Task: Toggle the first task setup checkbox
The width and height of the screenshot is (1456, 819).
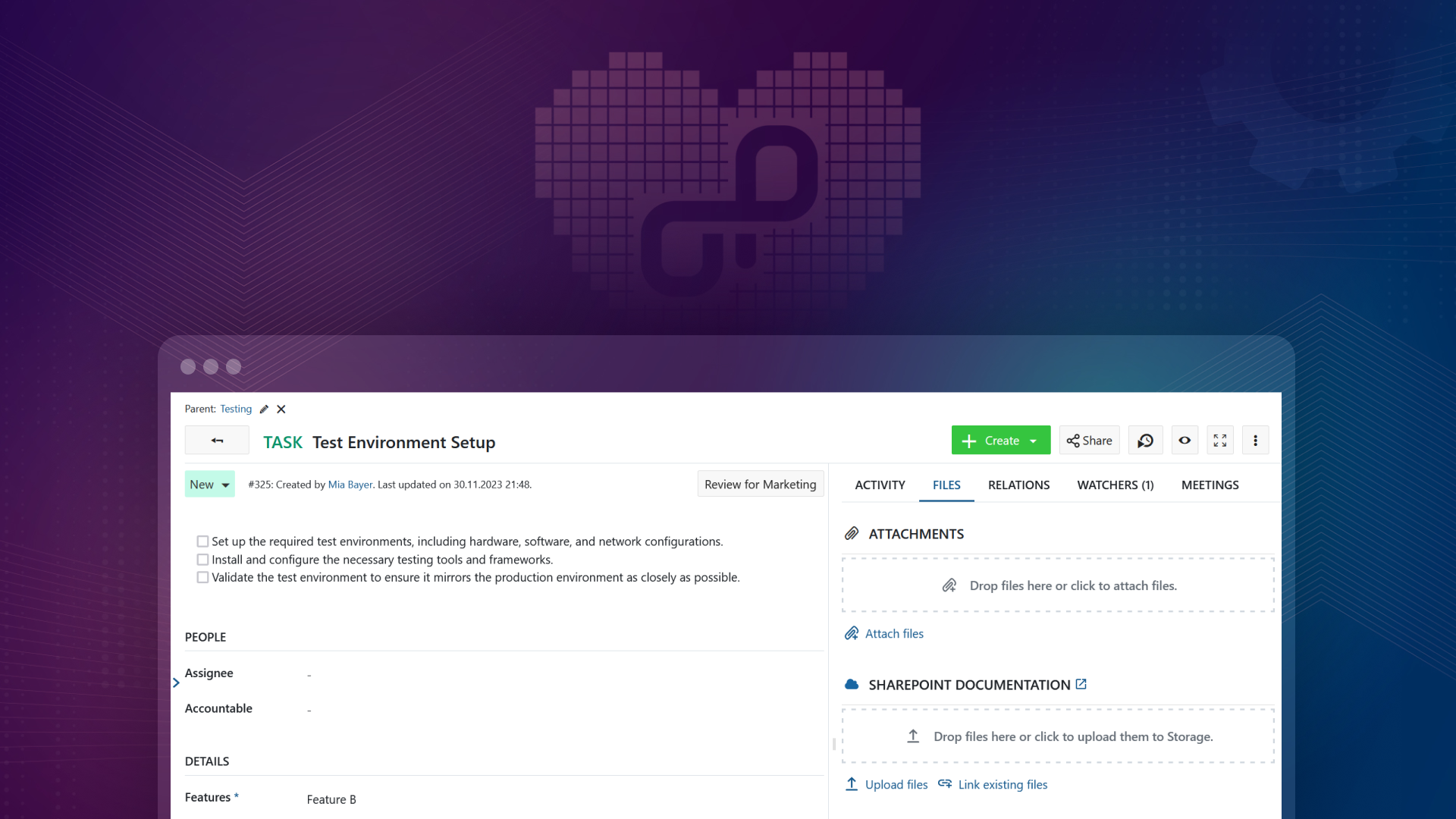Action: click(201, 541)
